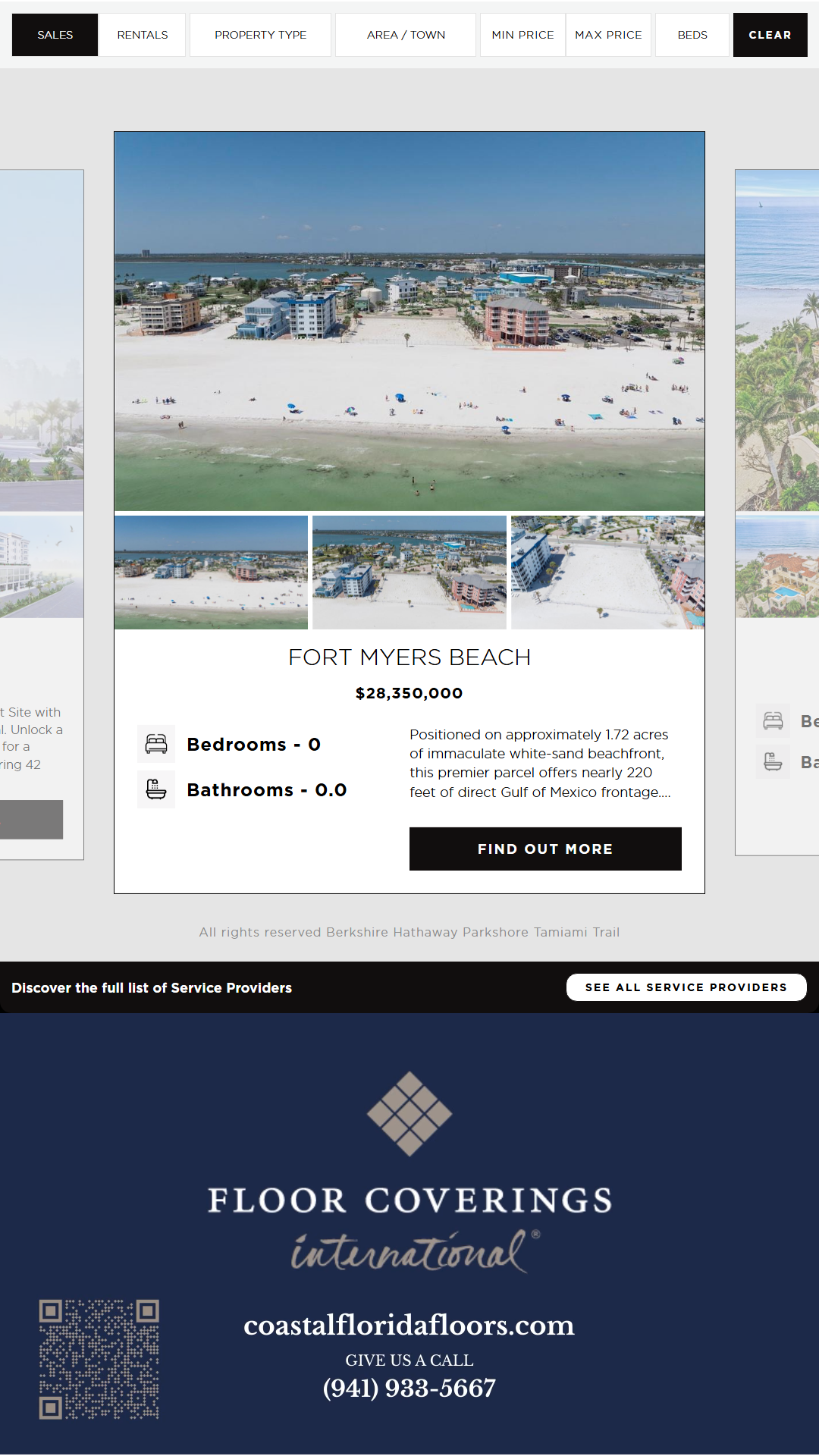Click the bath icon on the right card
819x1456 pixels.
point(773,761)
